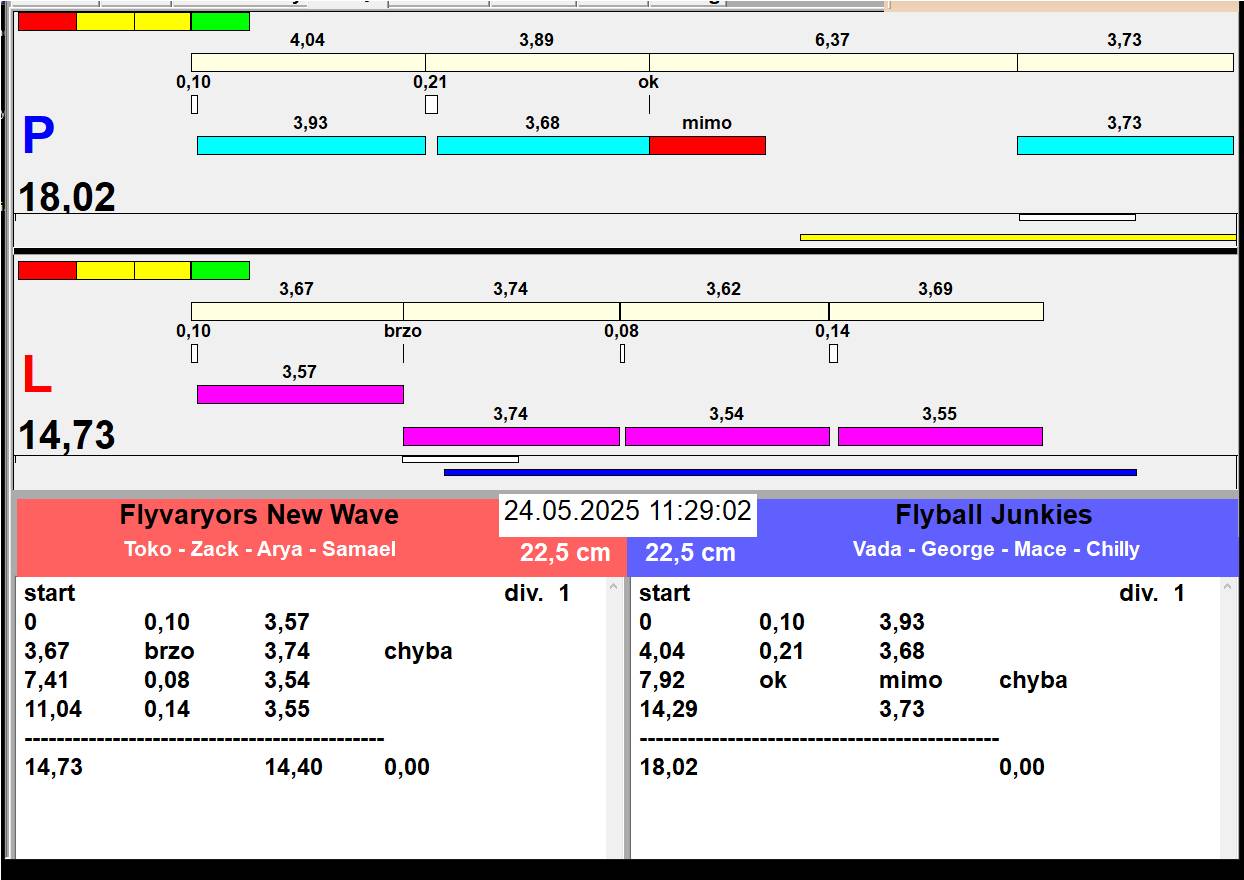The image size is (1244, 880).
Task: Click the red L lane letter
Action: tap(36, 376)
